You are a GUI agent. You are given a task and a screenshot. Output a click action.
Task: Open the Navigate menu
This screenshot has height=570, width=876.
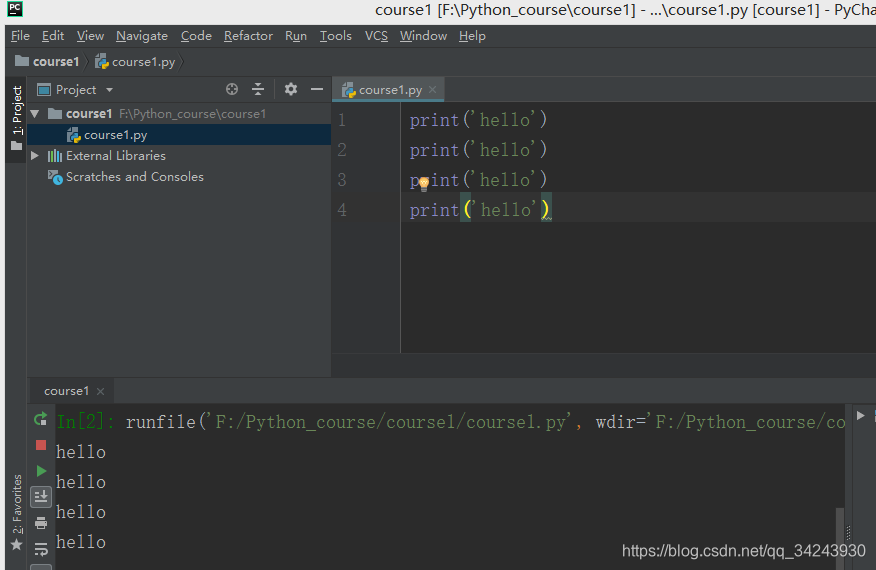142,36
